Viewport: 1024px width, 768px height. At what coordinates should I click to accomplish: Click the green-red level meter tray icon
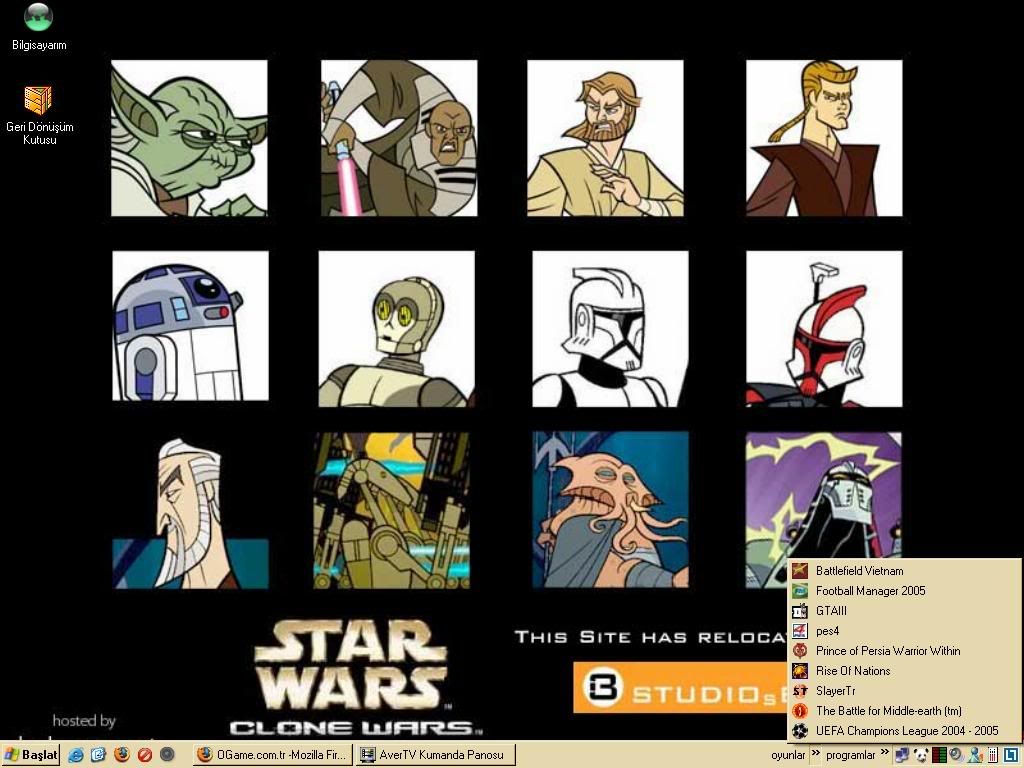point(939,755)
